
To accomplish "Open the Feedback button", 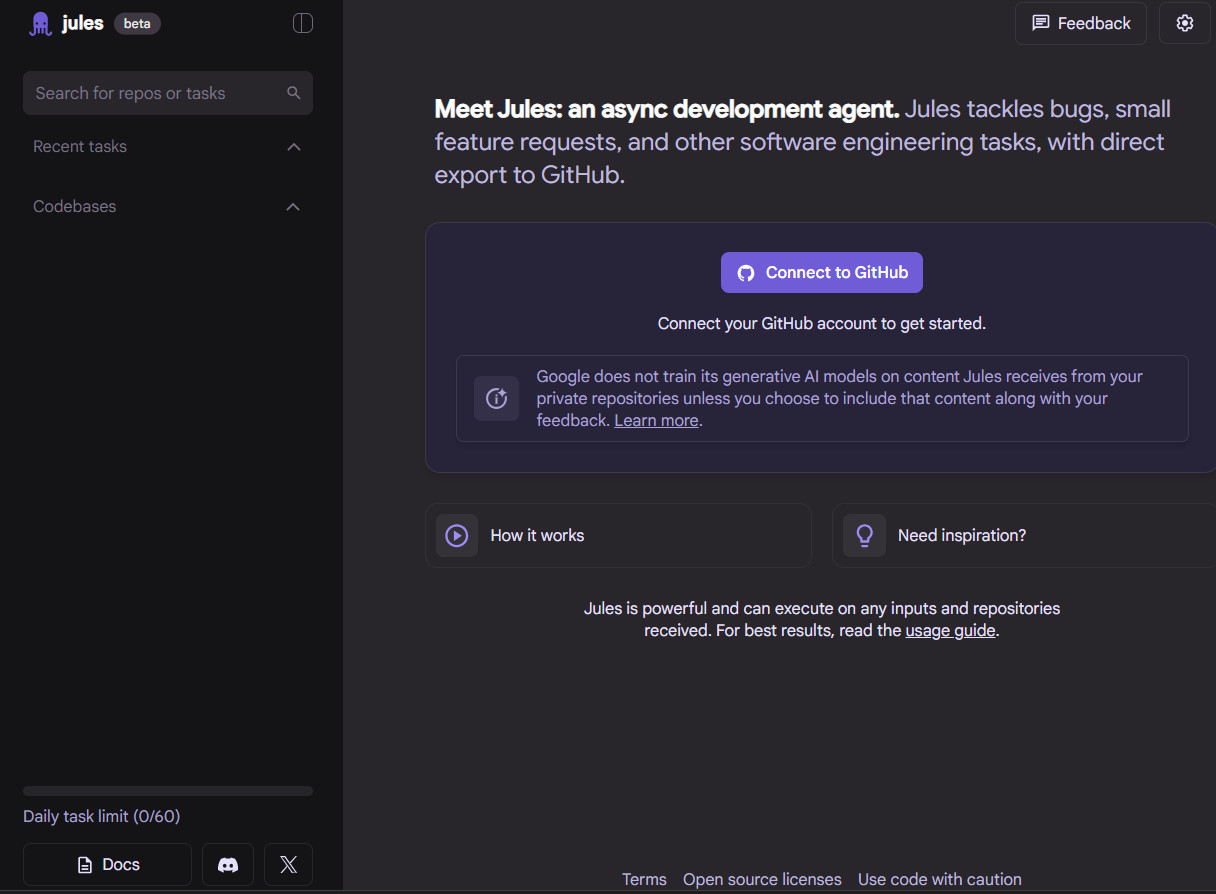I will click(1081, 23).
